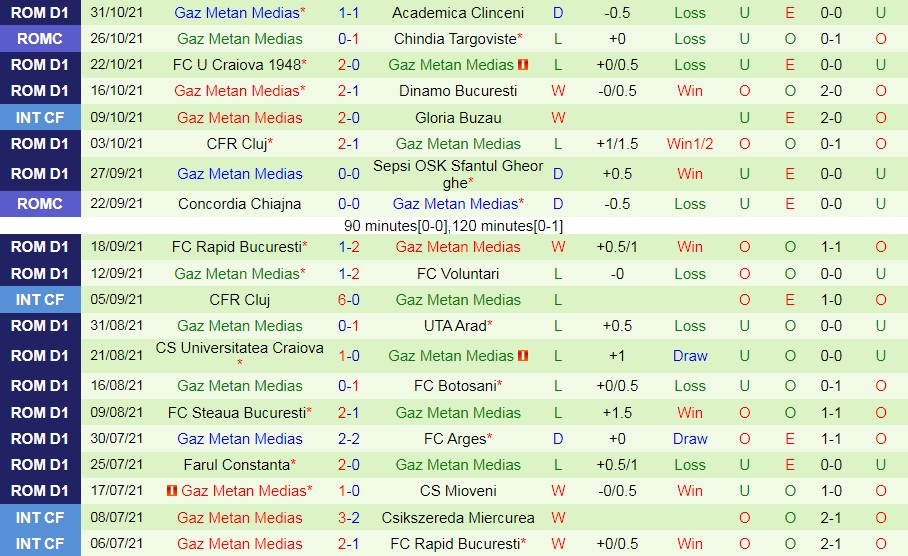Click red card icon in CS Mioveni row
908x556 pixels.
(171, 491)
